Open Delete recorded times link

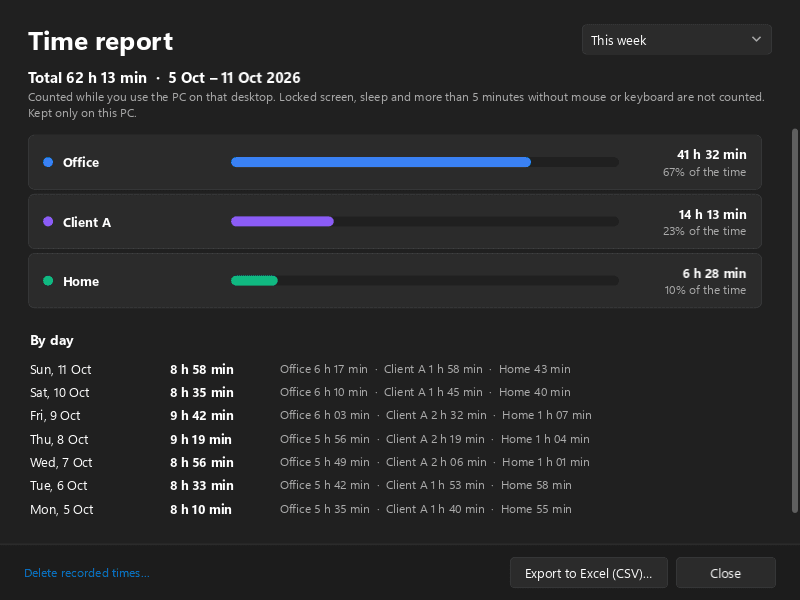click(87, 573)
